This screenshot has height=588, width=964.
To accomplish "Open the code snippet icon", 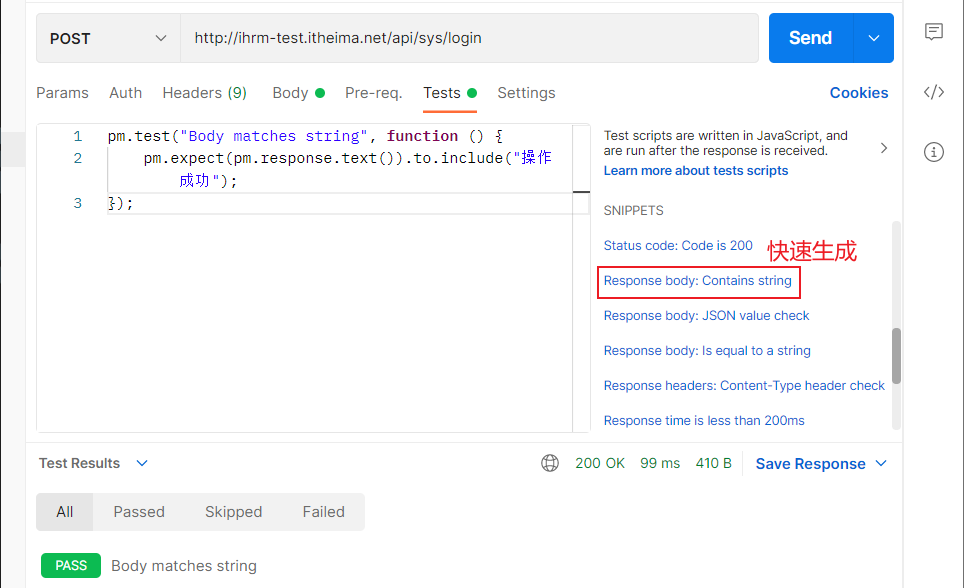I will (x=934, y=92).
